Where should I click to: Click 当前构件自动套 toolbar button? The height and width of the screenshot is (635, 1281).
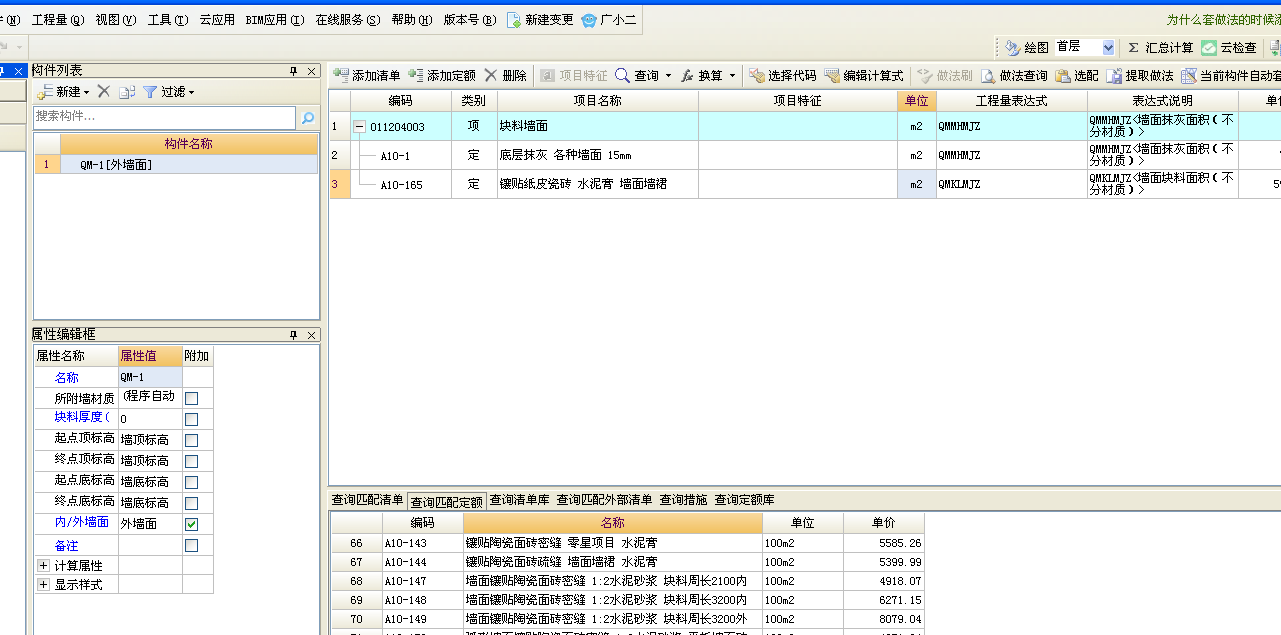pyautogui.click(x=1231, y=75)
